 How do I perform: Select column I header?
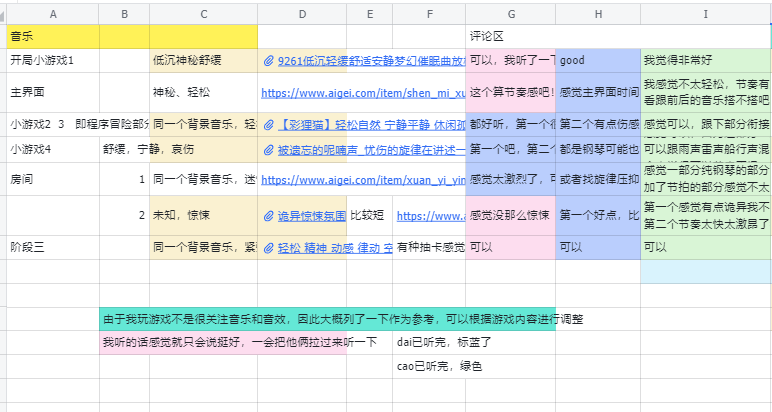click(x=705, y=14)
